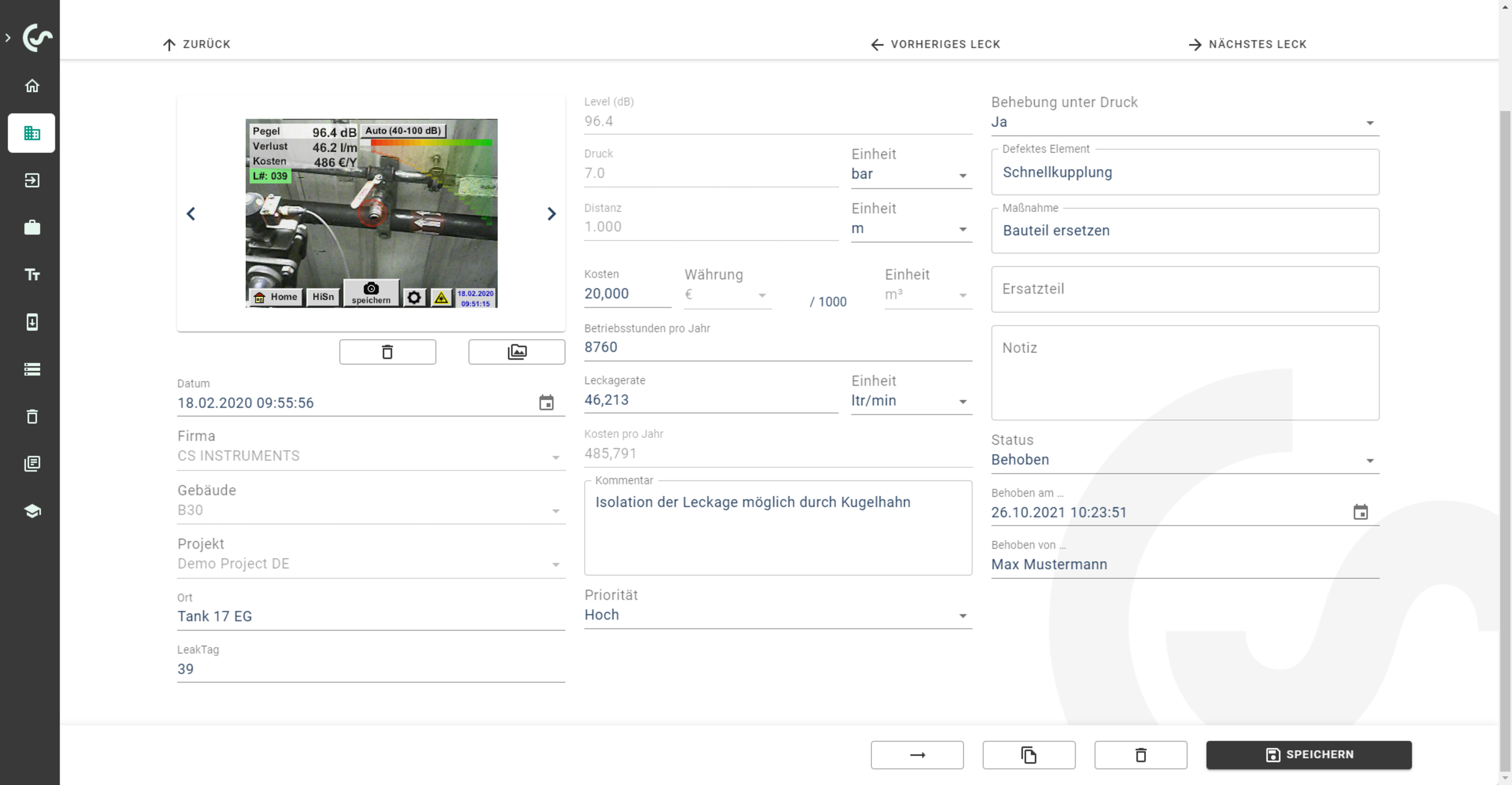Go to the next leak via NÄCHSTES LECK
The height and width of the screenshot is (785, 1512).
(x=1248, y=44)
